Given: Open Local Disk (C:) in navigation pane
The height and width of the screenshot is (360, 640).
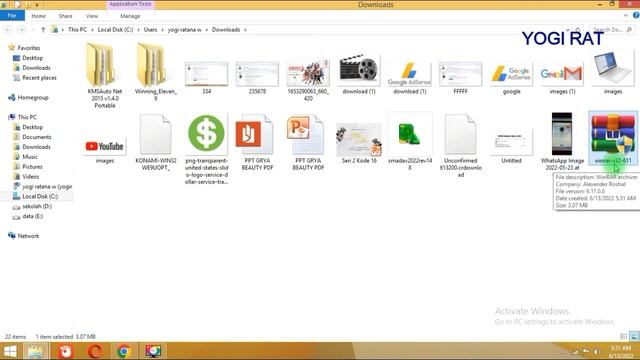Looking at the screenshot, I should click(40, 196).
